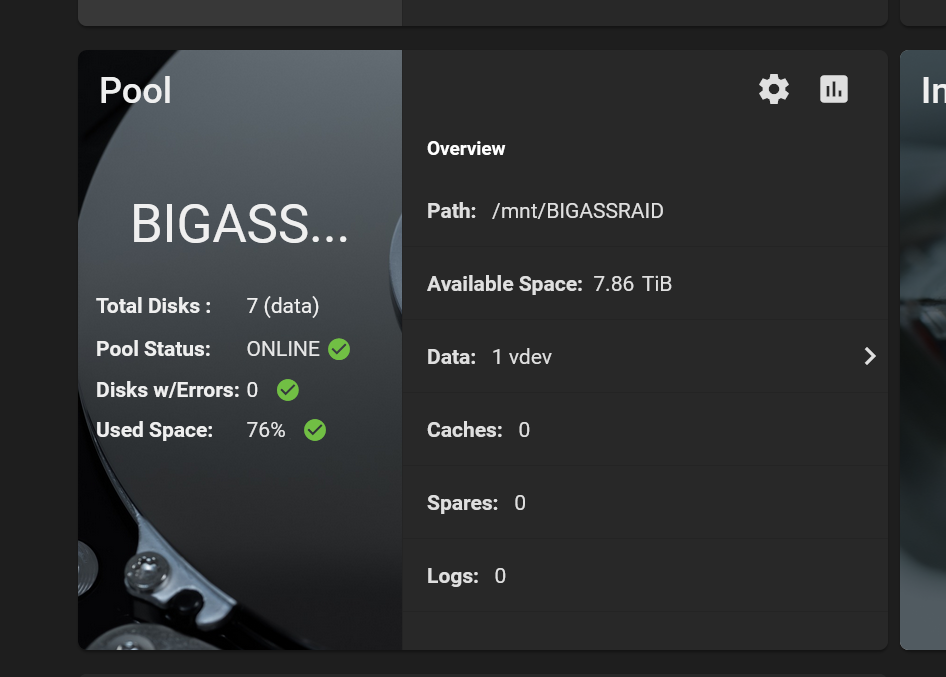Click the 76% used space value

(x=266, y=430)
